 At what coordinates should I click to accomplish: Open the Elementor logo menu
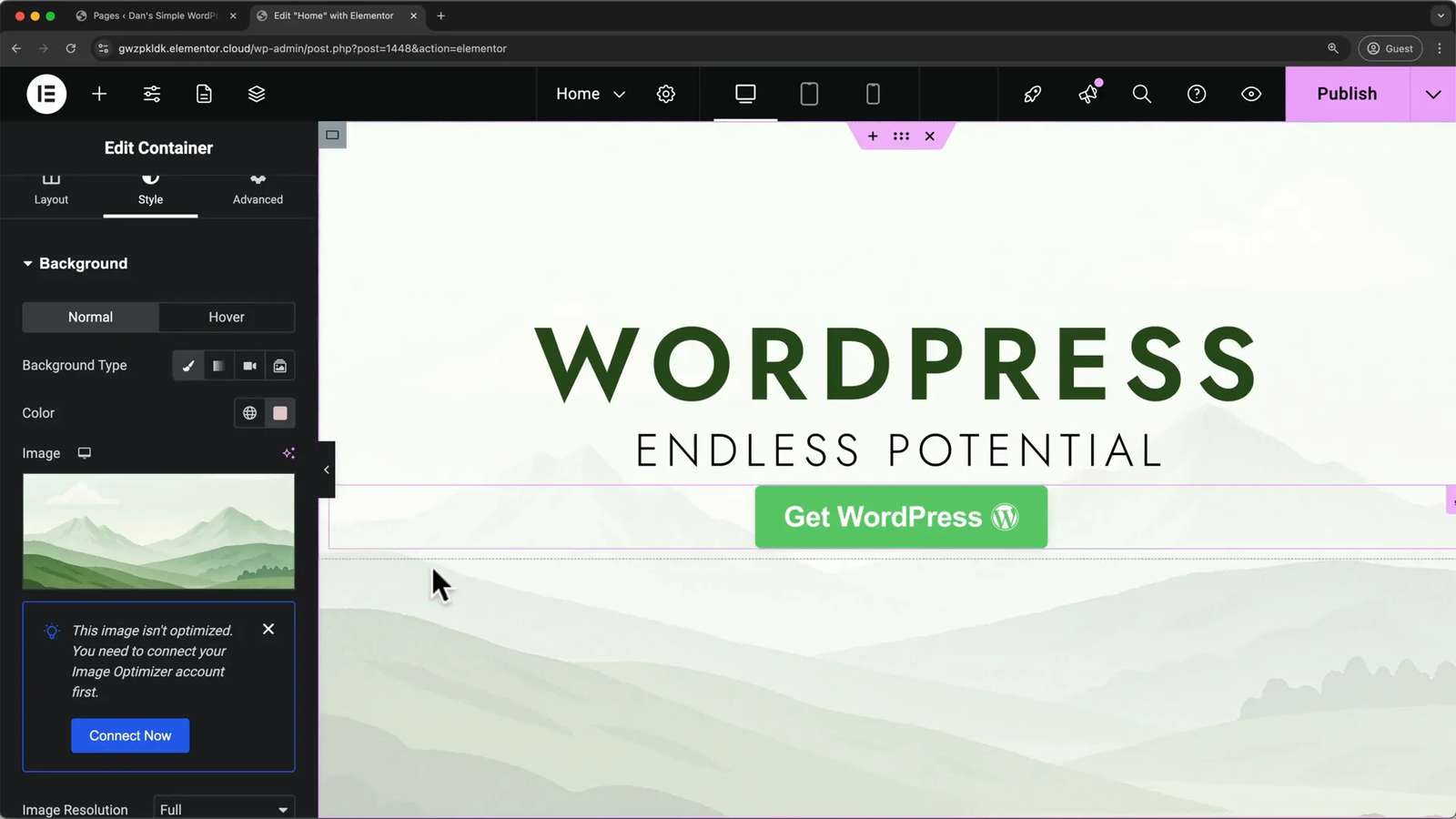tap(46, 94)
